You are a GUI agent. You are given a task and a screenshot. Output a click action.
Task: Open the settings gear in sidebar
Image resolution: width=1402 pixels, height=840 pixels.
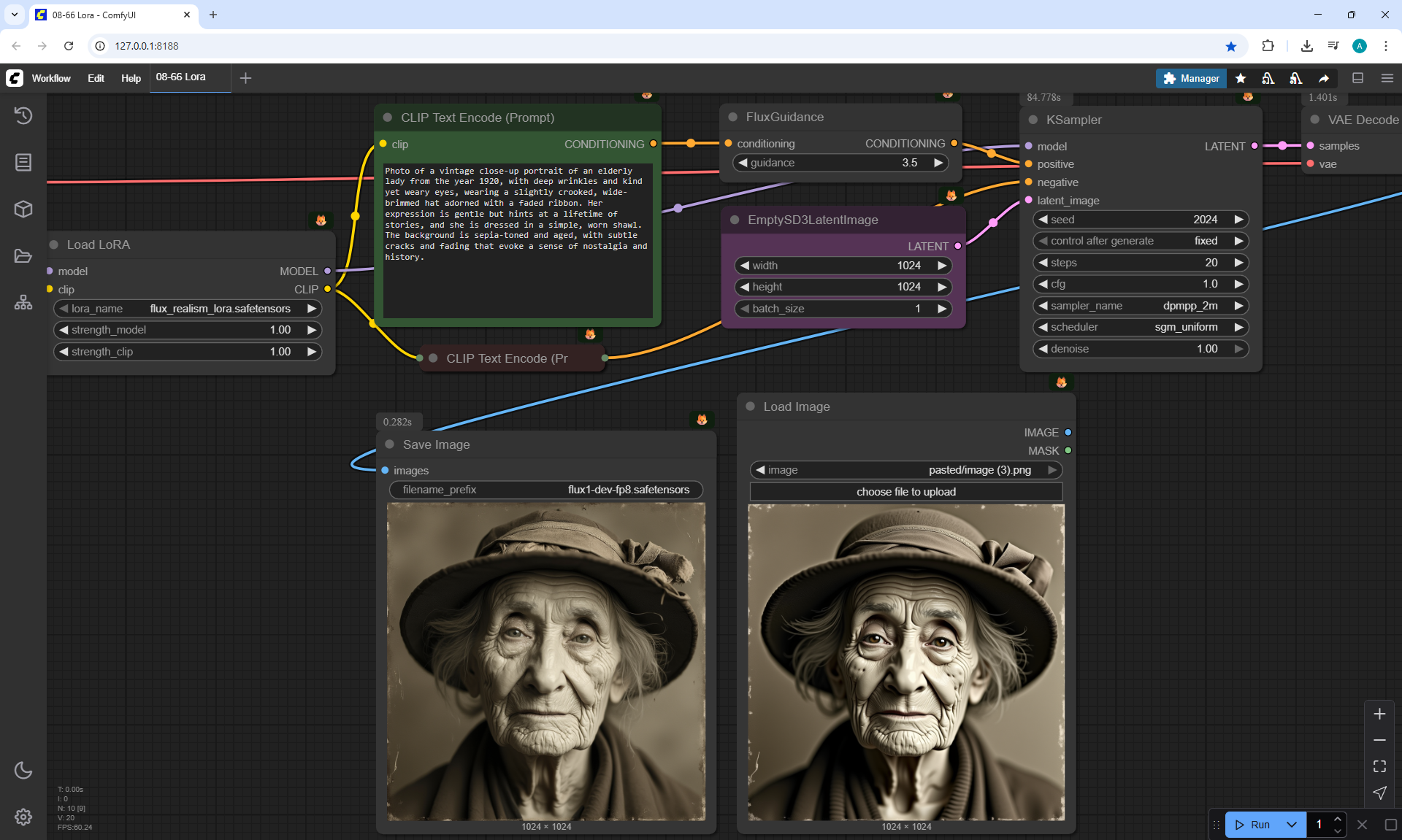[x=23, y=817]
